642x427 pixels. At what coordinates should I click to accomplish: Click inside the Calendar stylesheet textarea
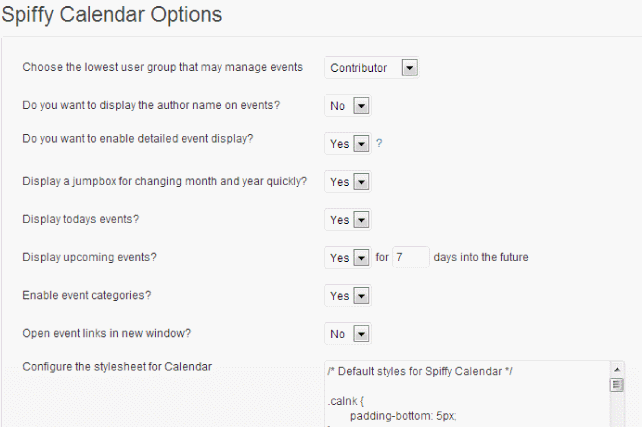467,394
